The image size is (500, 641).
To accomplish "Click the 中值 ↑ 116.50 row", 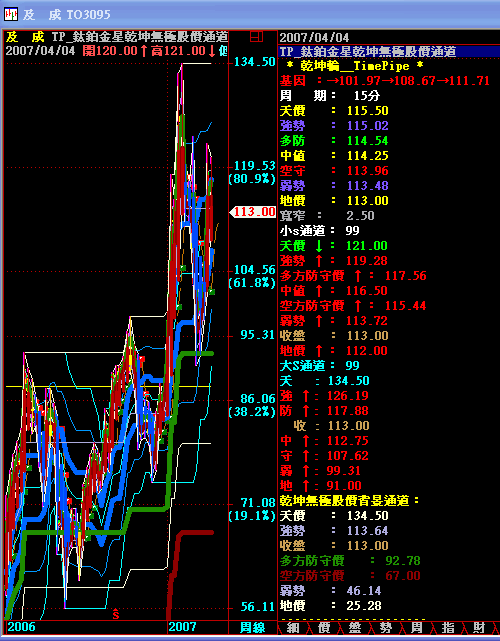I will pyautogui.click(x=334, y=291).
